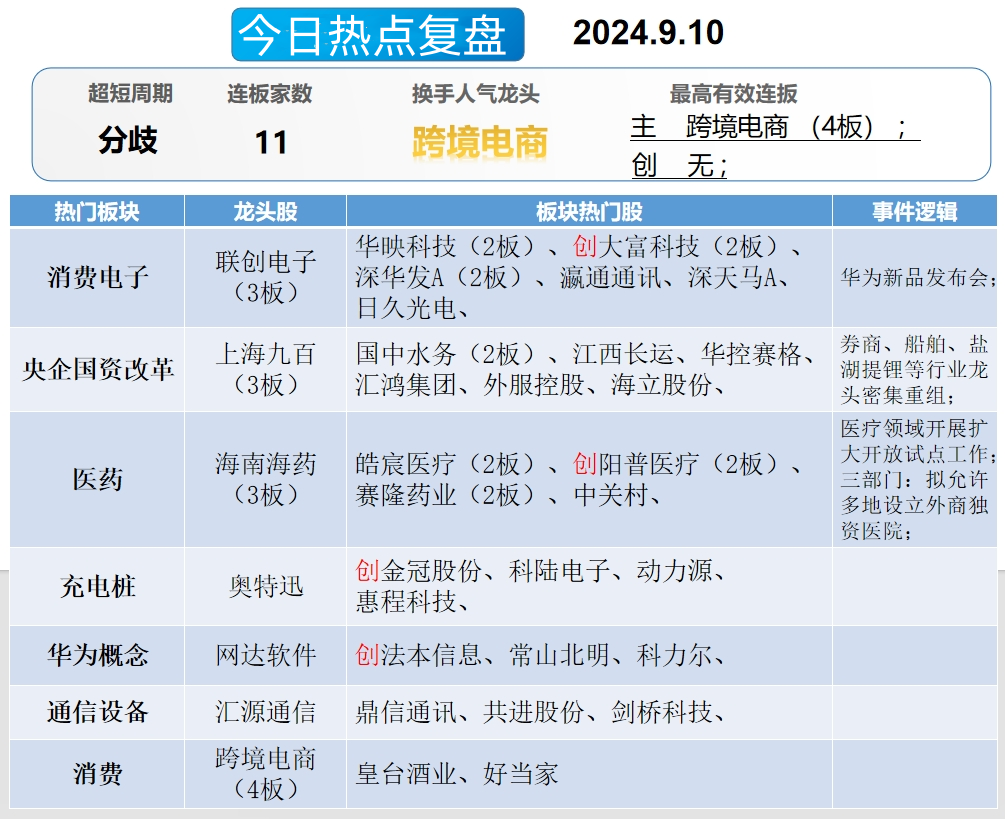Click 联创电子（3板） leader cell
The height and width of the screenshot is (819, 1005).
coord(265,277)
